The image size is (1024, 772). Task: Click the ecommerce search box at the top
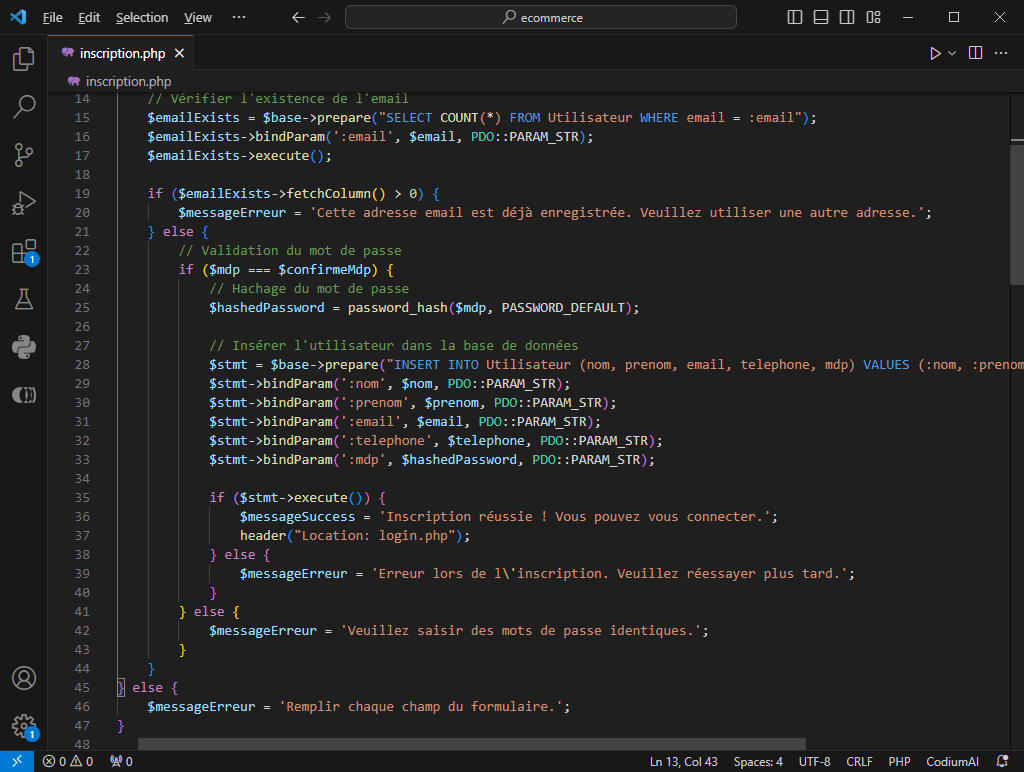540,17
